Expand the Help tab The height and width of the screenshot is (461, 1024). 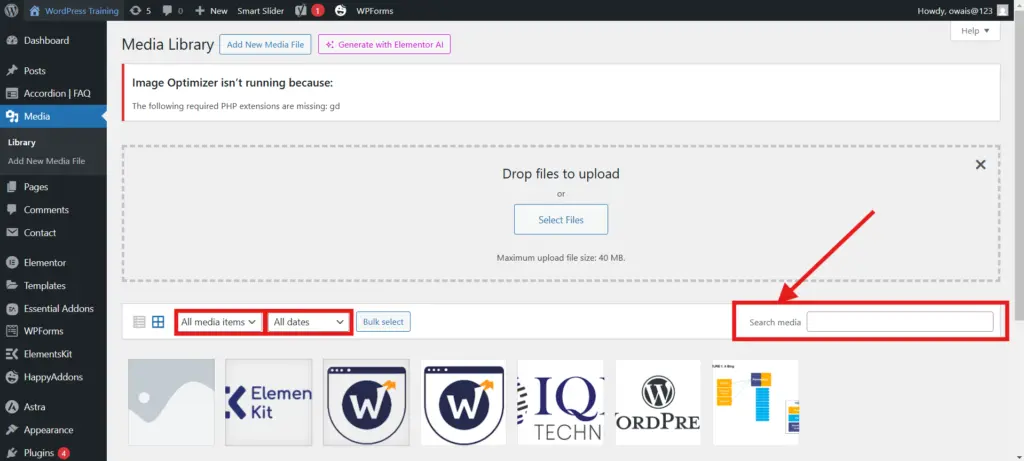[x=975, y=31]
